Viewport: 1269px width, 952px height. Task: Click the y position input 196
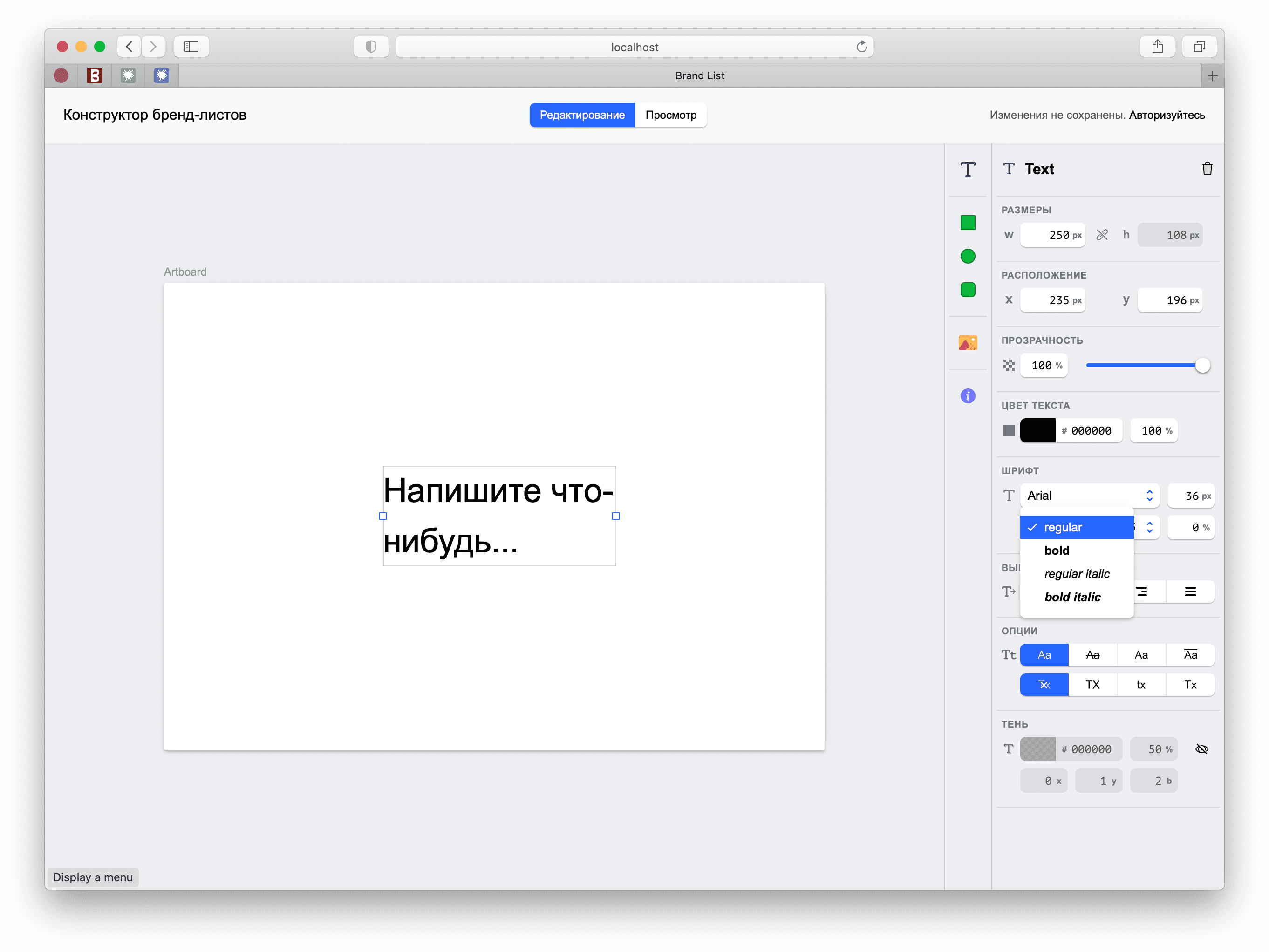point(1169,300)
